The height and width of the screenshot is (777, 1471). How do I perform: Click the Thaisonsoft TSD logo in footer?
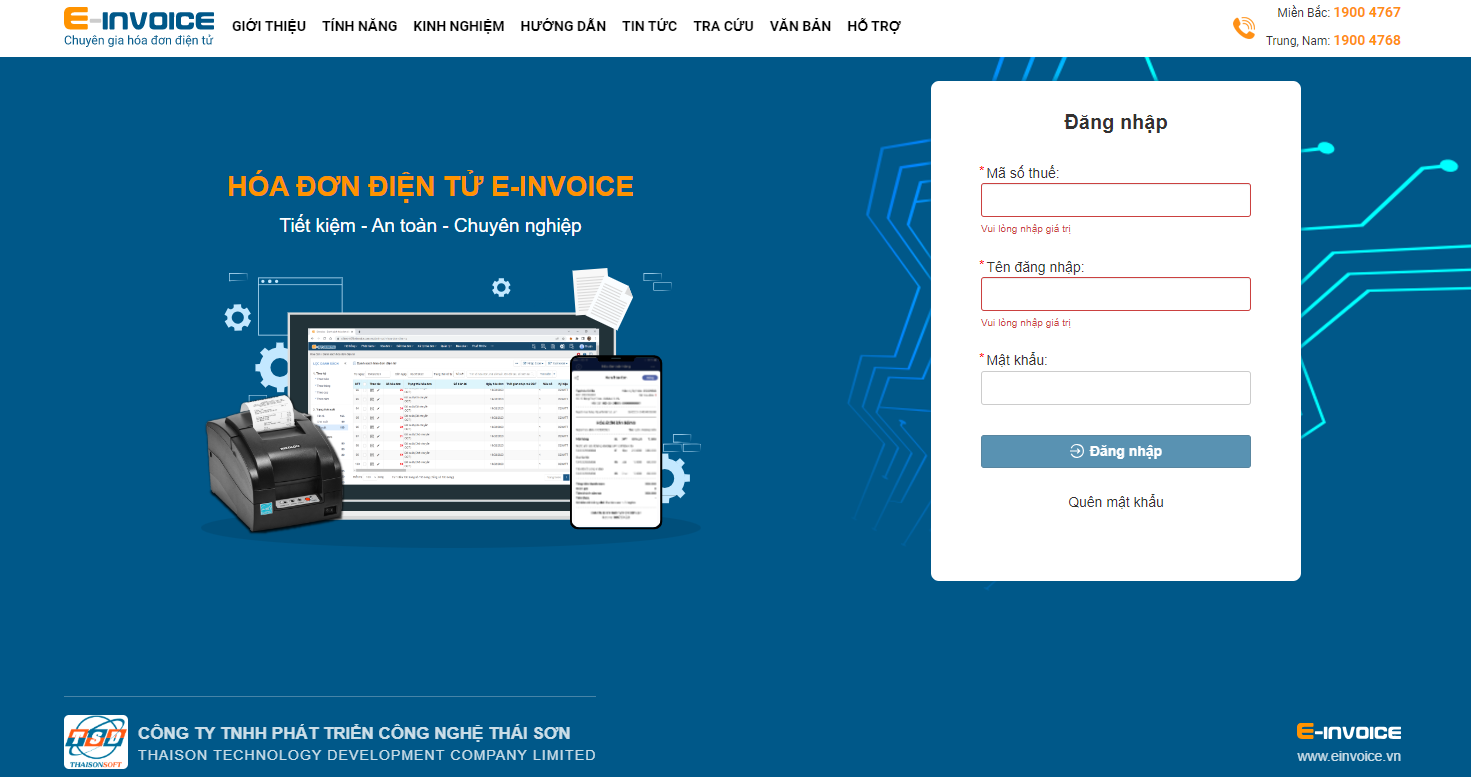click(96, 742)
